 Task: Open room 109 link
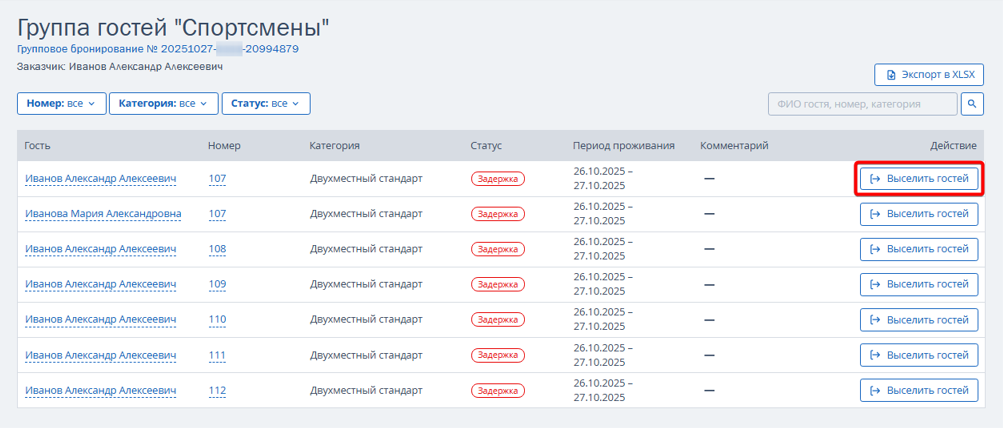(218, 285)
